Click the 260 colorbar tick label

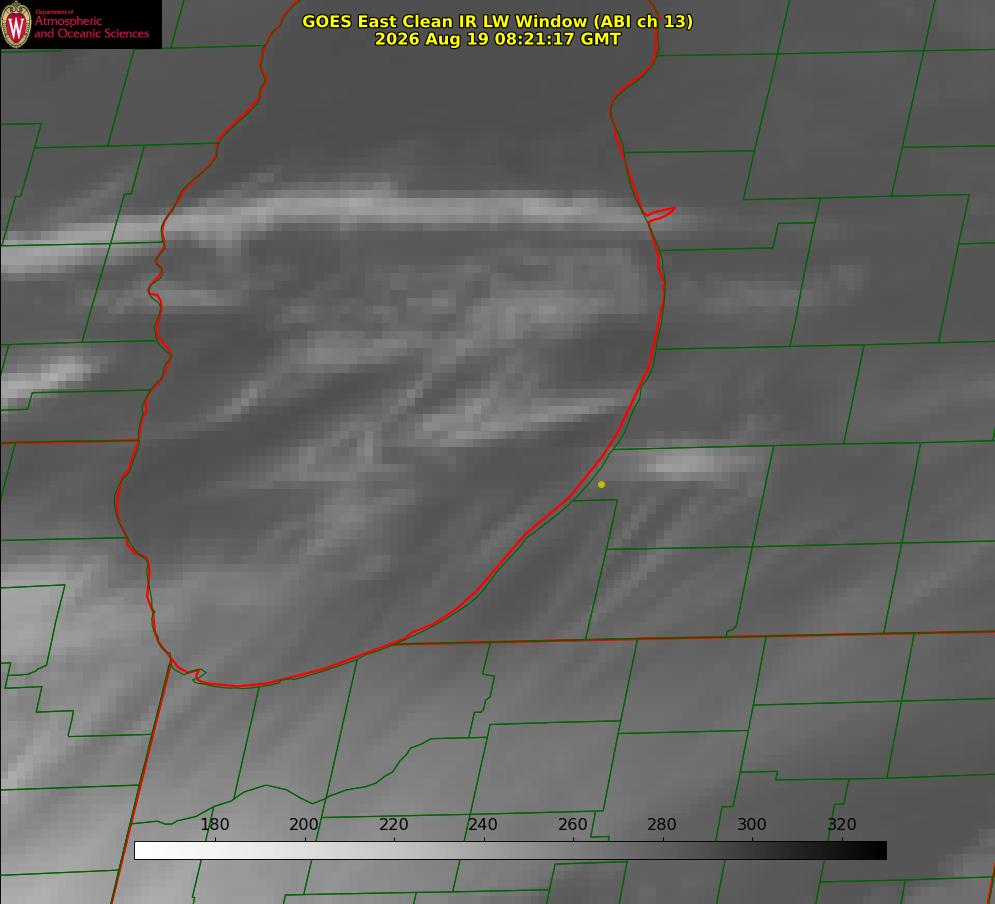572,824
